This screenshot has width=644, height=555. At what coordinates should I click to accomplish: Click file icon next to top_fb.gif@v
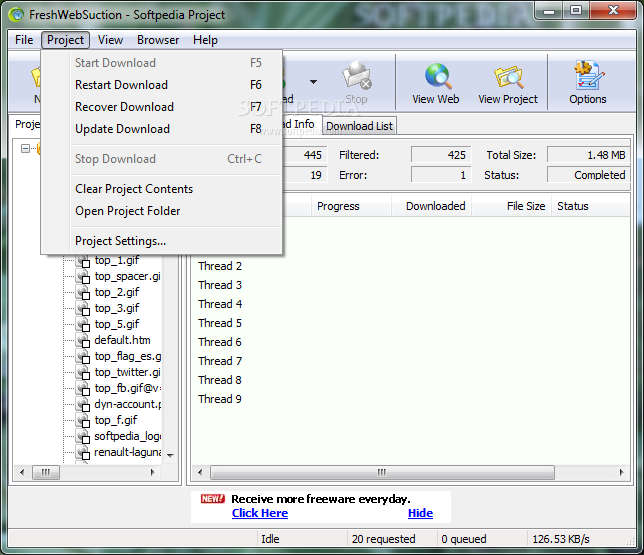point(83,389)
